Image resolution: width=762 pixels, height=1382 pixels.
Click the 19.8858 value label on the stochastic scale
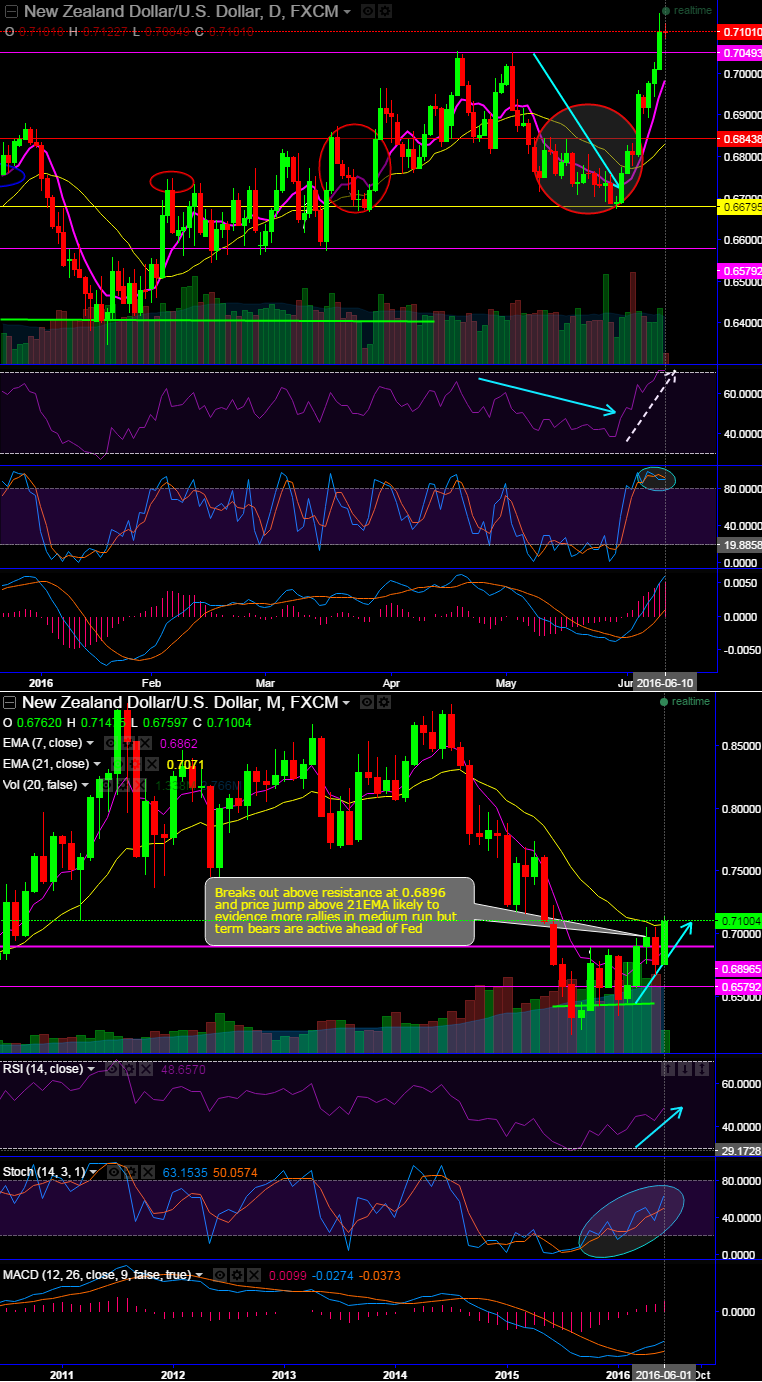[740, 545]
